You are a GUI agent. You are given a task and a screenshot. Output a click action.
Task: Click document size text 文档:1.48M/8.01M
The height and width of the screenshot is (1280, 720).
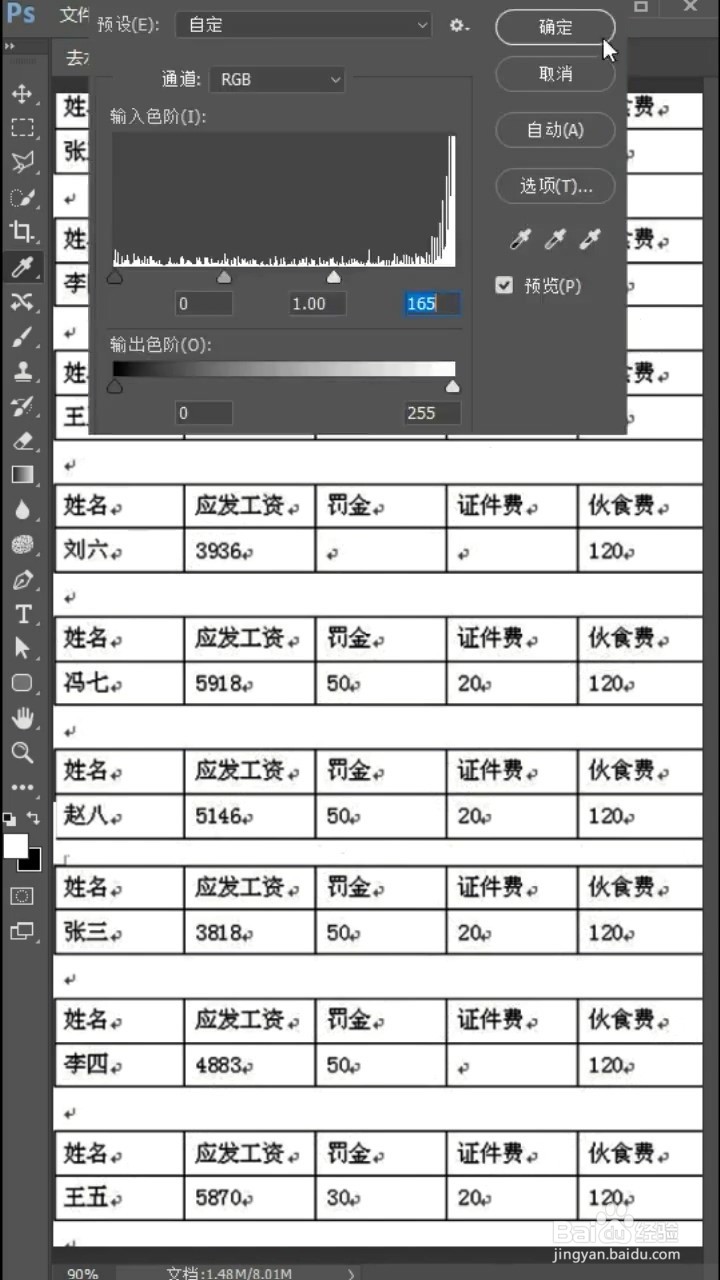click(228, 1273)
